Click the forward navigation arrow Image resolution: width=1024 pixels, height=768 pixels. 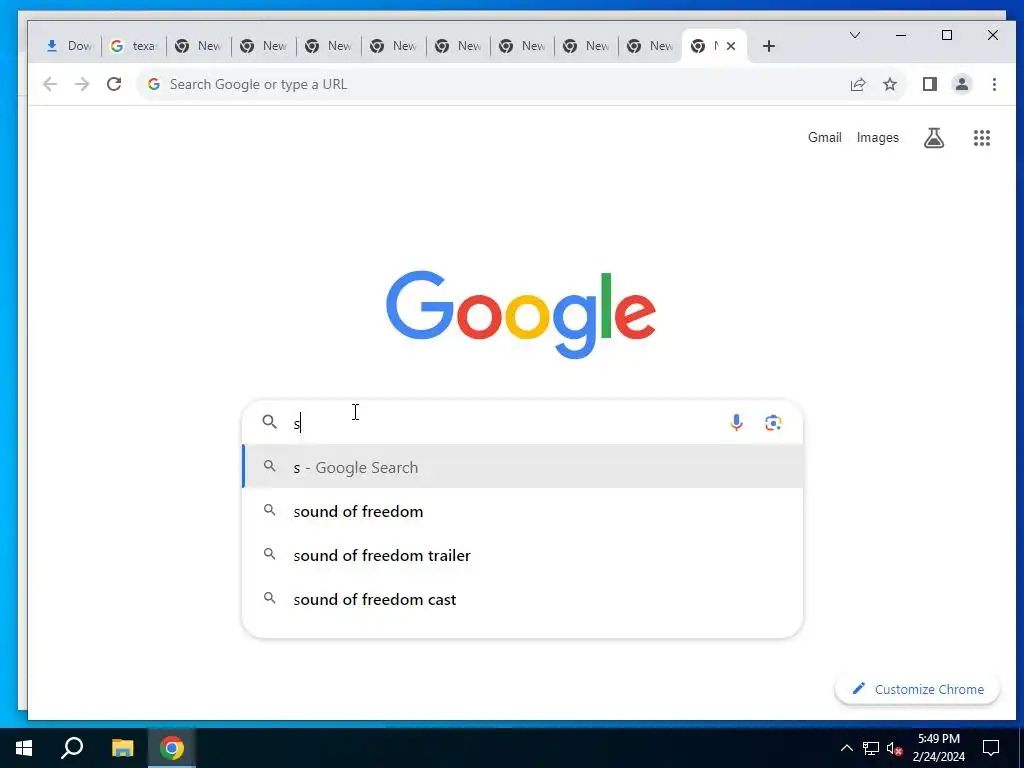82,84
